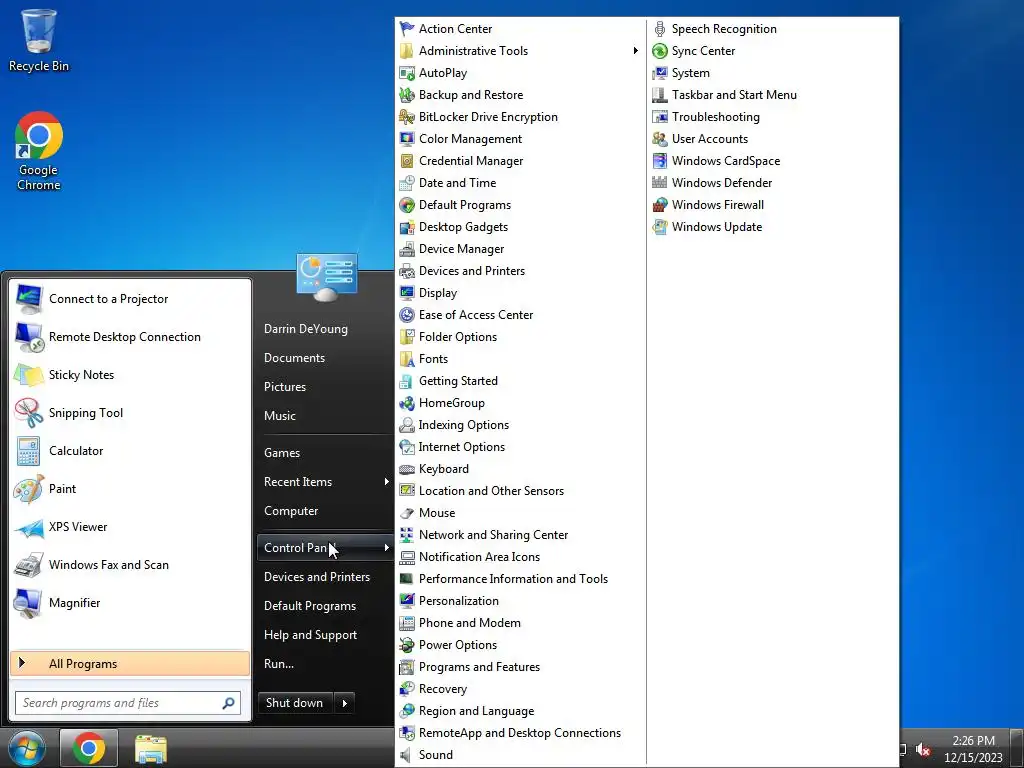Open Ease of Access Center icon
This screenshot has width=1024, height=768.
(407, 315)
